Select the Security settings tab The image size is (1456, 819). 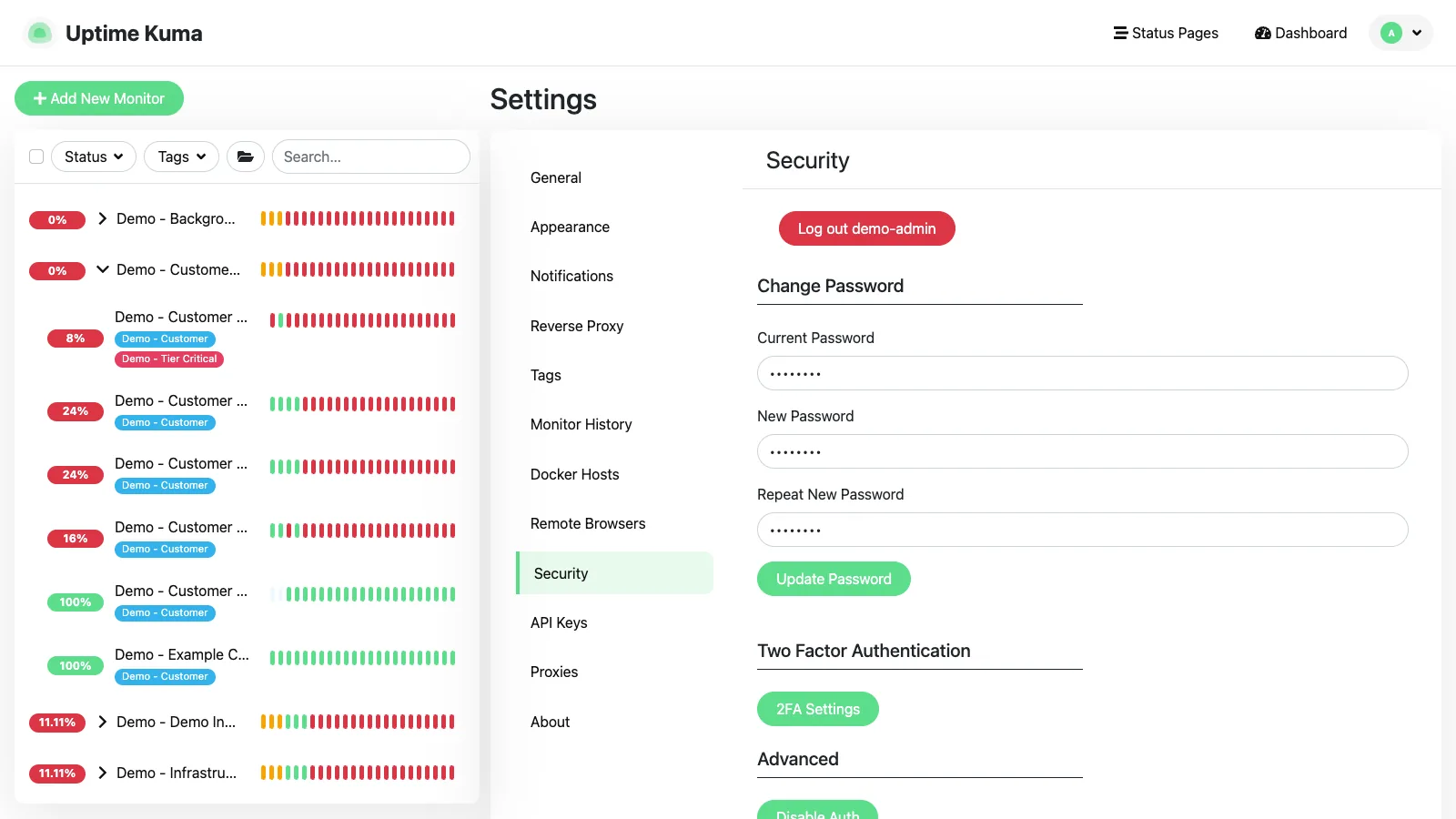[614, 573]
